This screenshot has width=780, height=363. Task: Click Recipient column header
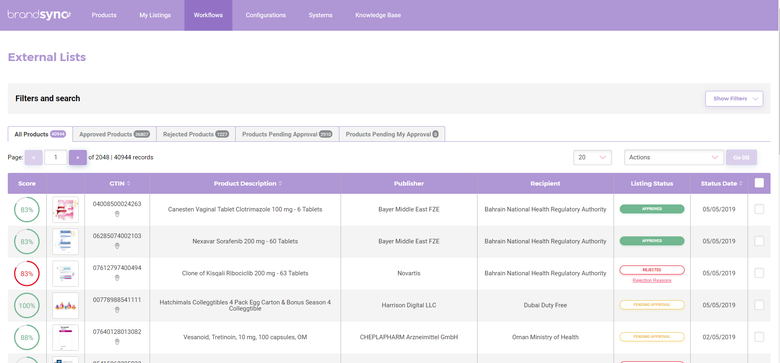click(545, 183)
